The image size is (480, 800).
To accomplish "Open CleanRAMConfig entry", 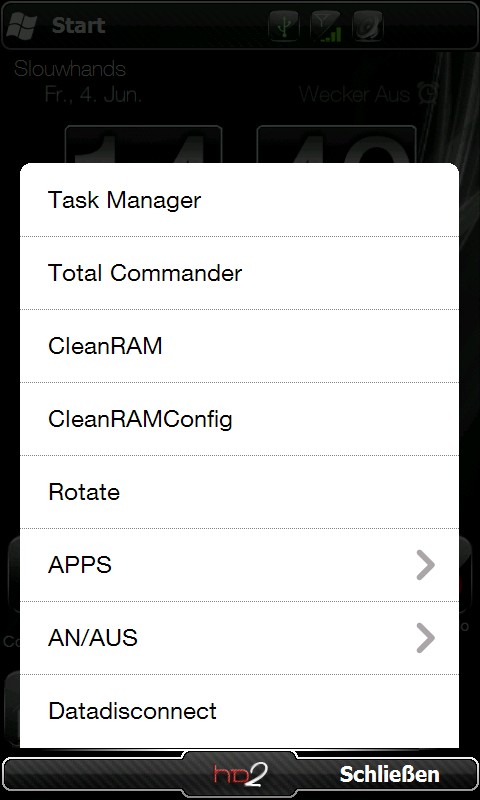I will click(239, 419).
